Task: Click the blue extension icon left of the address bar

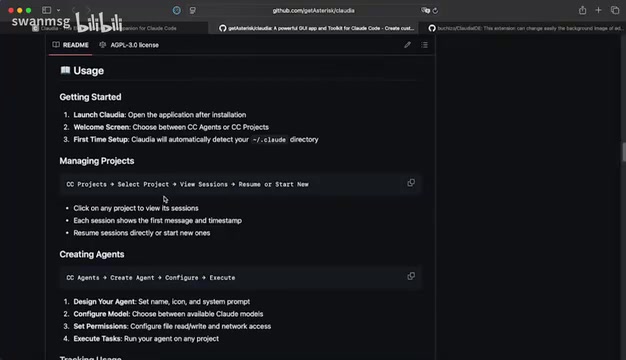Action: pyautogui.click(x=176, y=10)
